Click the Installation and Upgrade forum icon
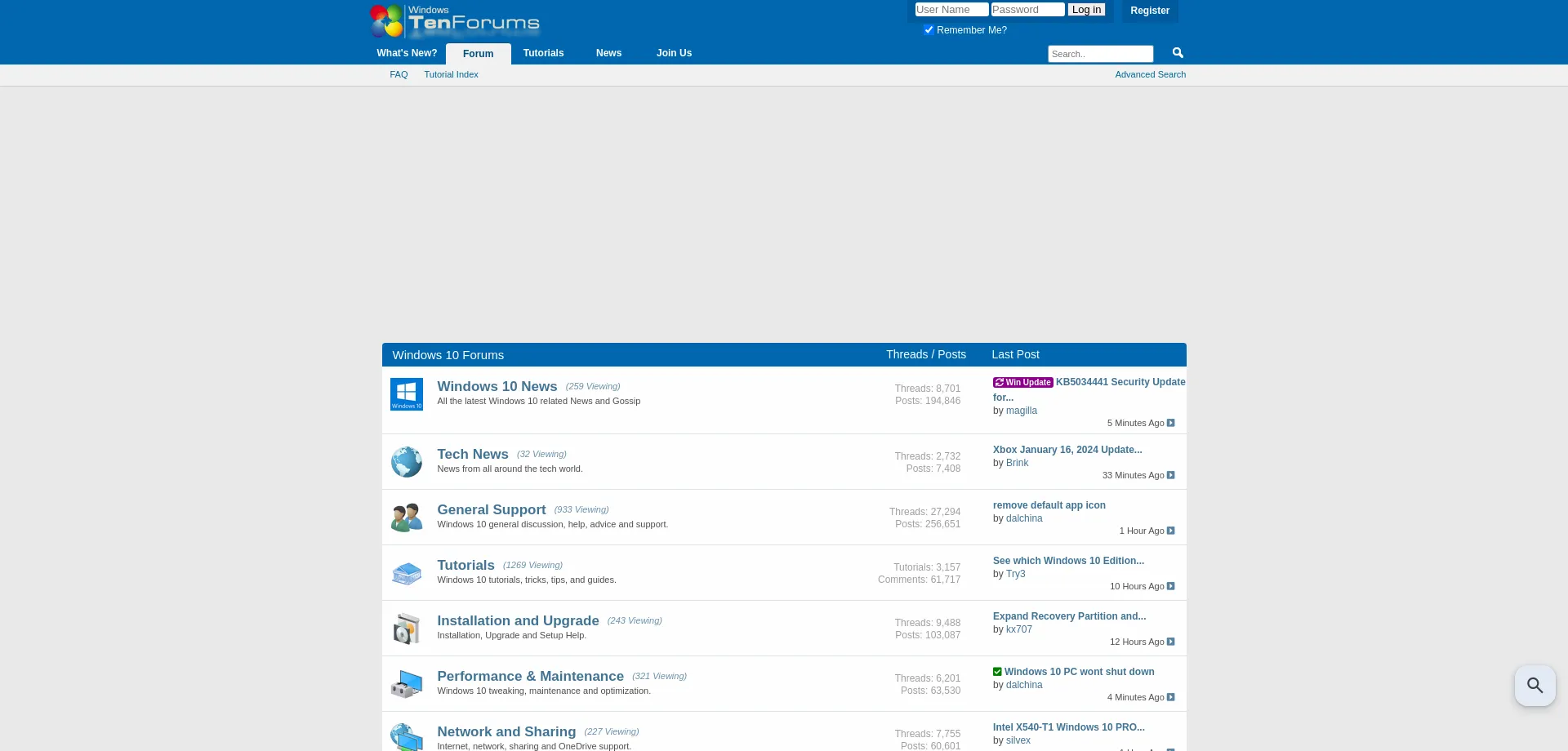The width and height of the screenshot is (1568, 751). tap(406, 629)
